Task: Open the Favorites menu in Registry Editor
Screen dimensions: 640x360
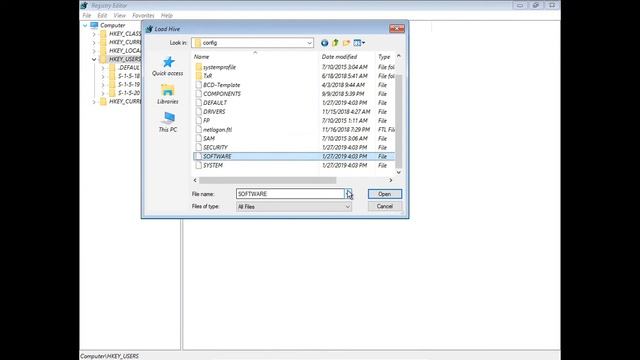Action: point(143,16)
